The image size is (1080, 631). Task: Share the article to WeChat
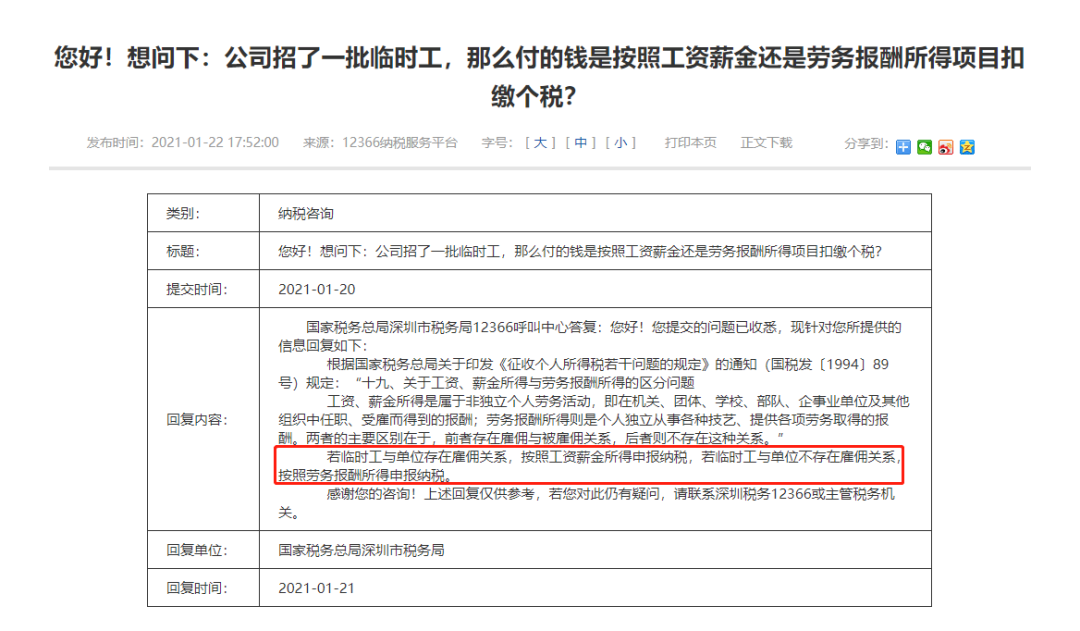pos(924,146)
